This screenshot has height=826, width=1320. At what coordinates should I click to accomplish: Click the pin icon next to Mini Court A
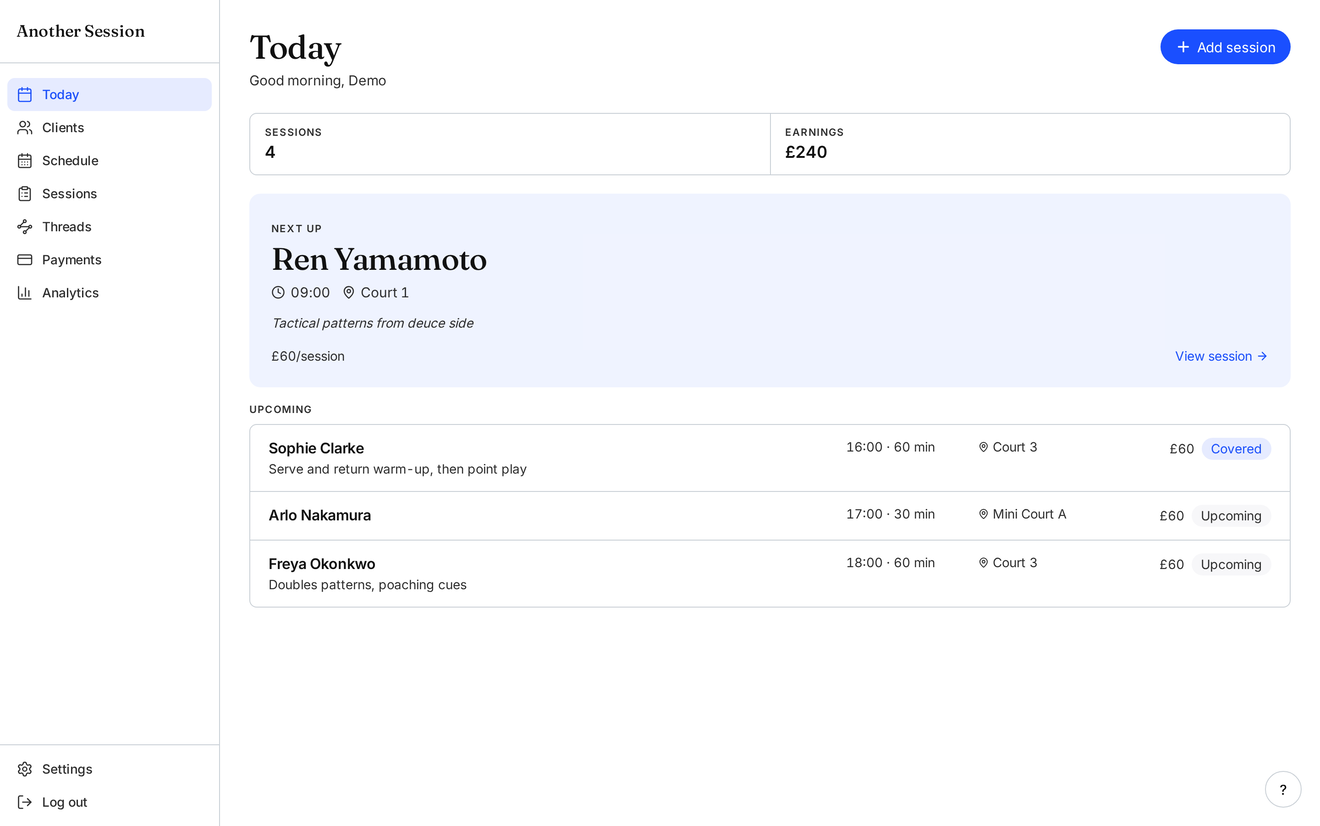[x=983, y=514]
